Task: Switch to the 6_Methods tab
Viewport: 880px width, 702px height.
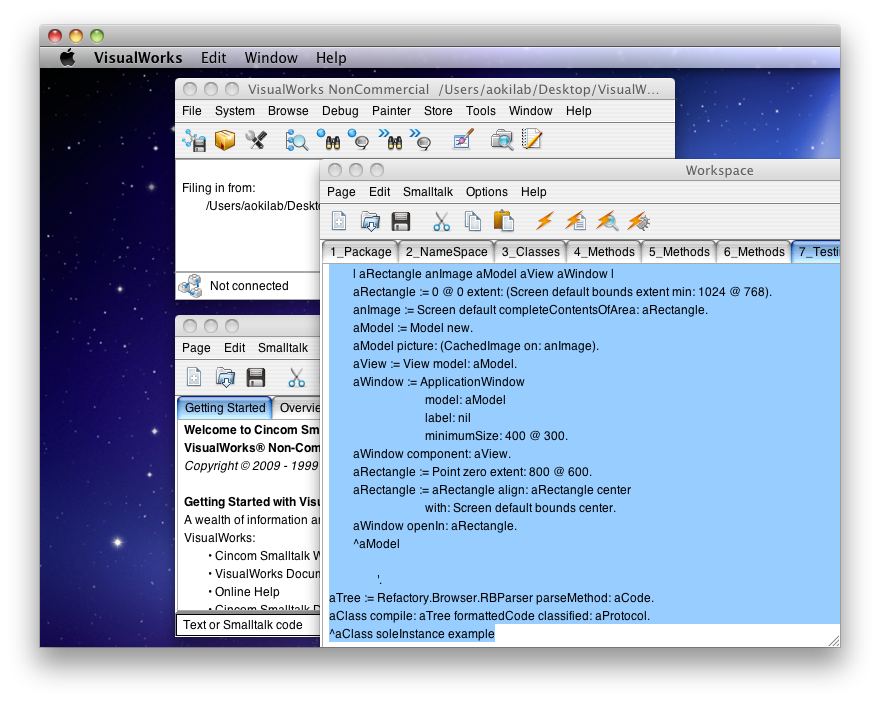Action: 754,252
